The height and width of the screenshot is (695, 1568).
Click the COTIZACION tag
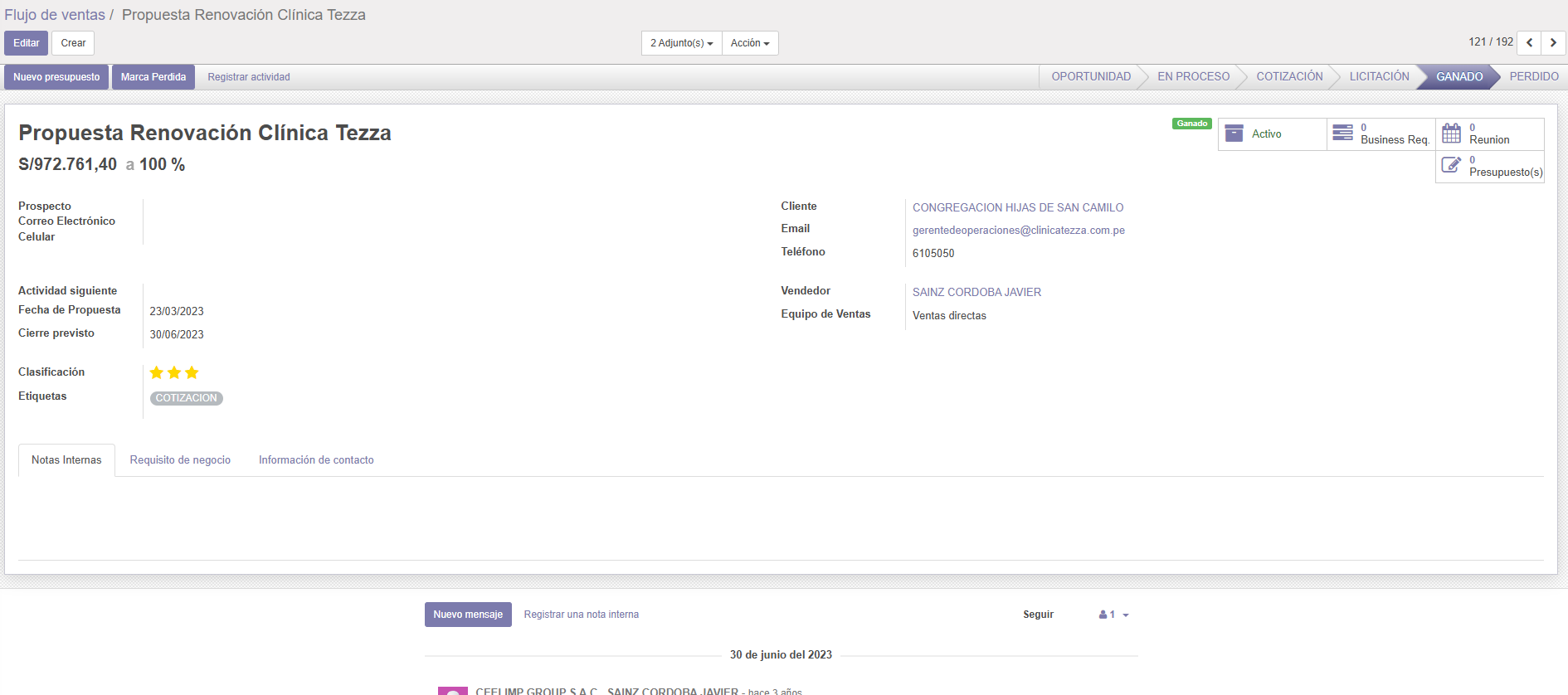click(x=187, y=398)
